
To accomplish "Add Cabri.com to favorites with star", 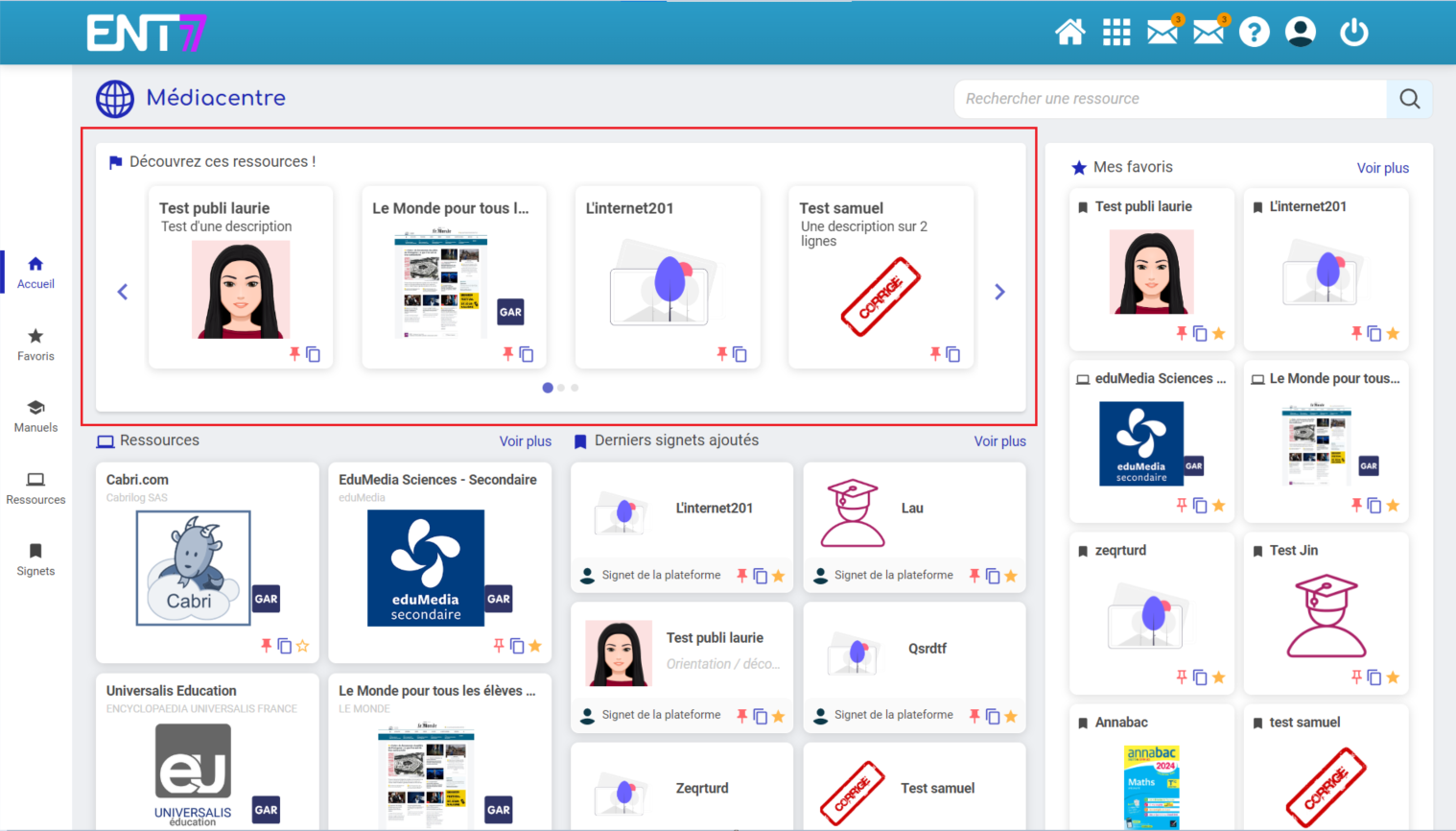I will tap(303, 646).
